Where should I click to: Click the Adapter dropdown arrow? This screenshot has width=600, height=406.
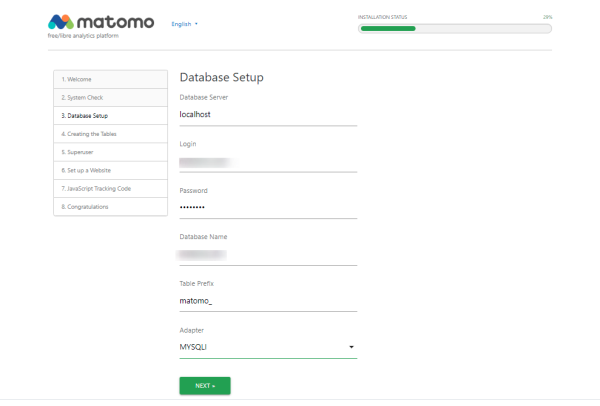[351, 348]
